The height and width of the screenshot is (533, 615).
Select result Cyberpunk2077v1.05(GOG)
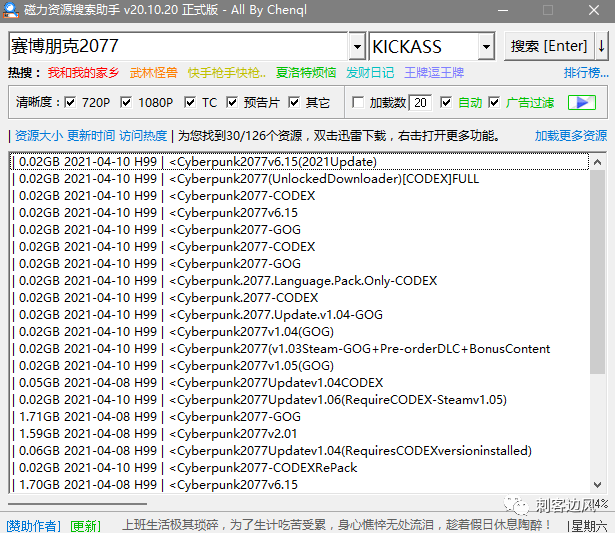coord(299,366)
